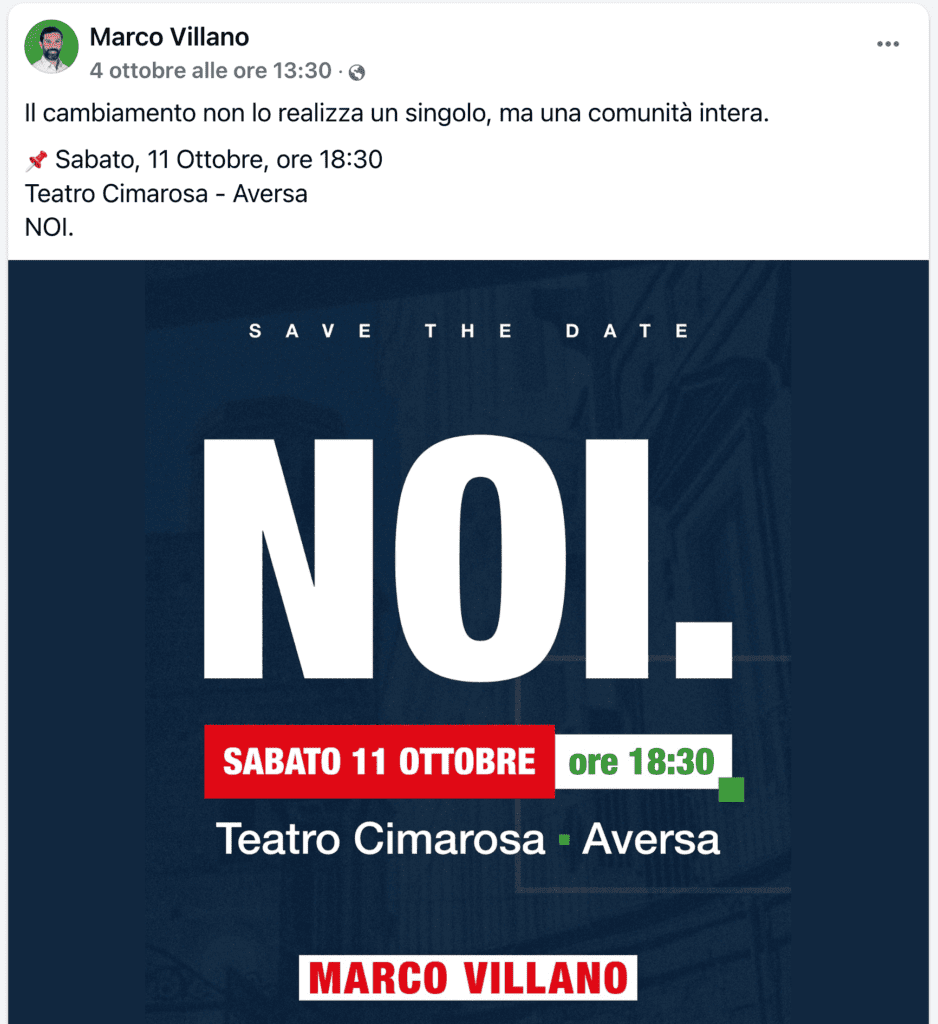Click "SAVE THE DATE" text on the poster
This screenshot has width=938, height=1024.
click(469, 332)
